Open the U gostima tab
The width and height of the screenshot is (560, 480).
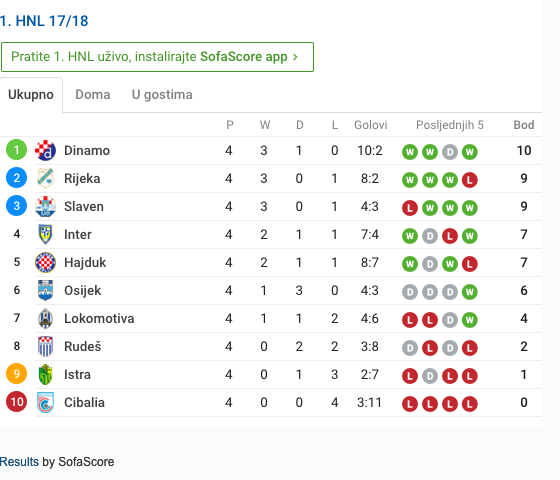[162, 95]
